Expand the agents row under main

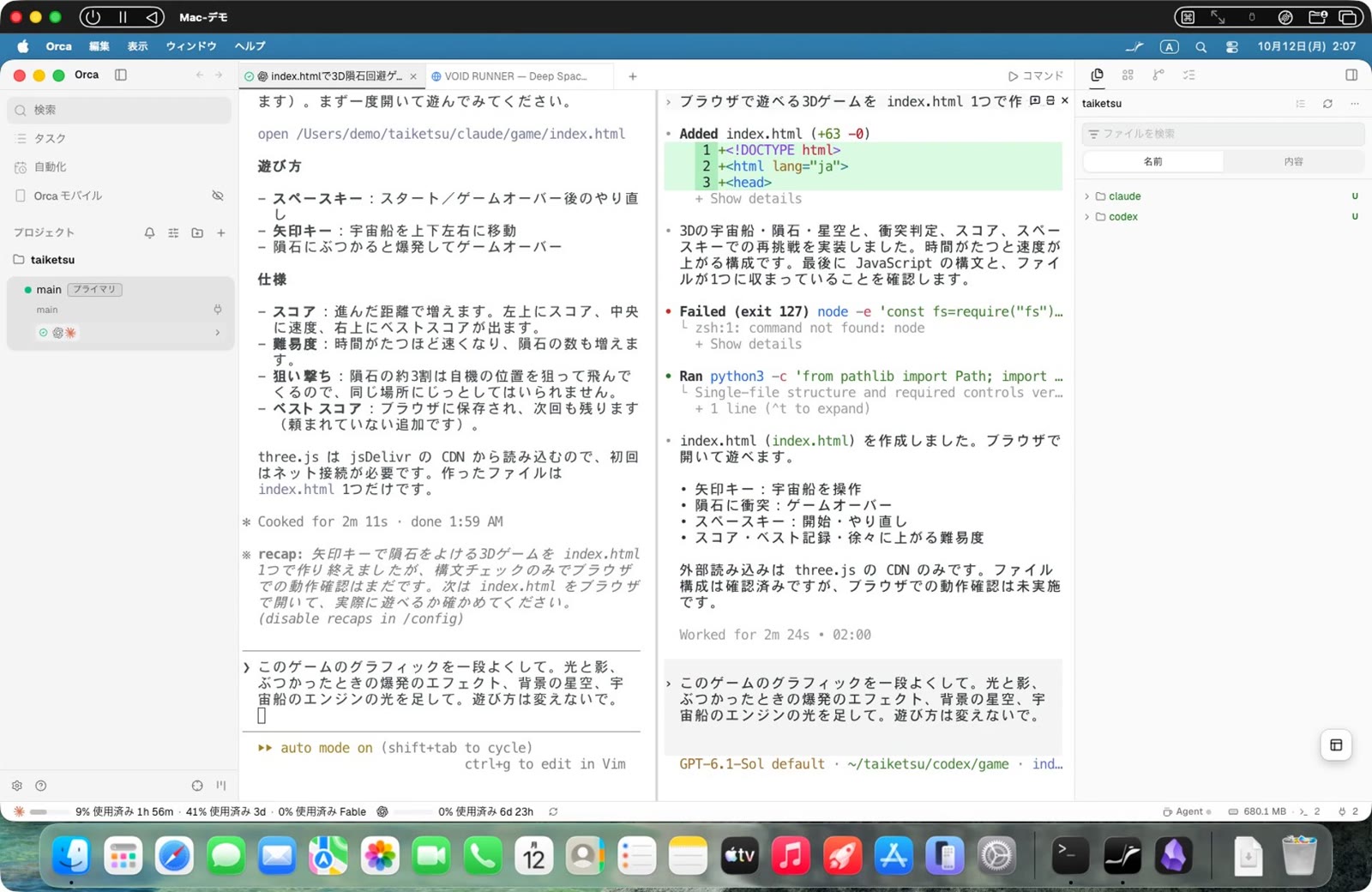[x=217, y=333]
